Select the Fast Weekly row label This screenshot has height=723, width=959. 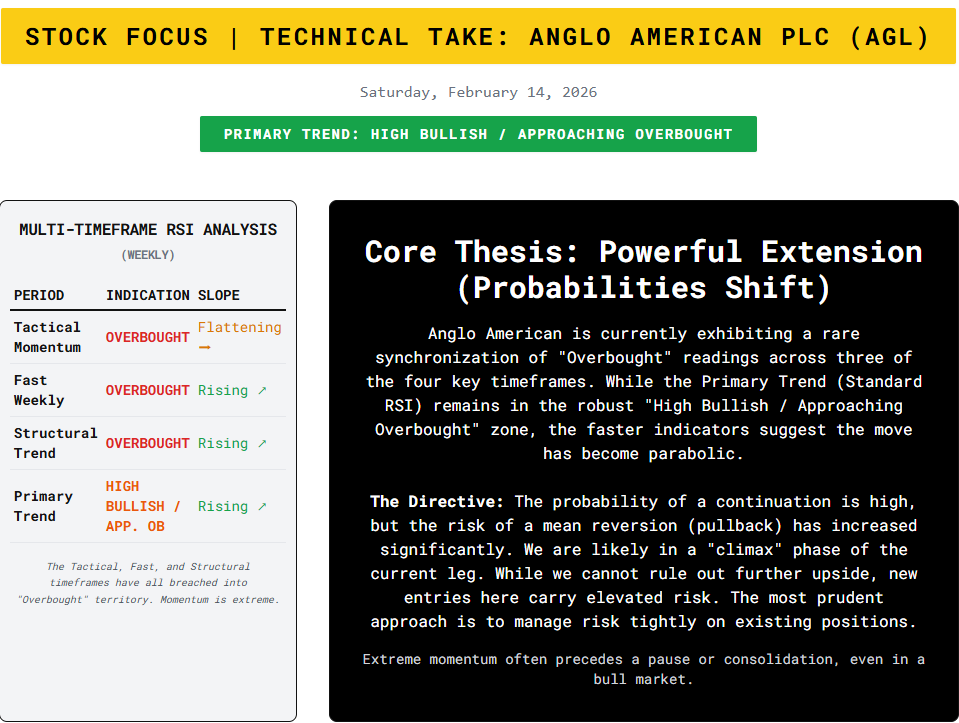coord(39,390)
